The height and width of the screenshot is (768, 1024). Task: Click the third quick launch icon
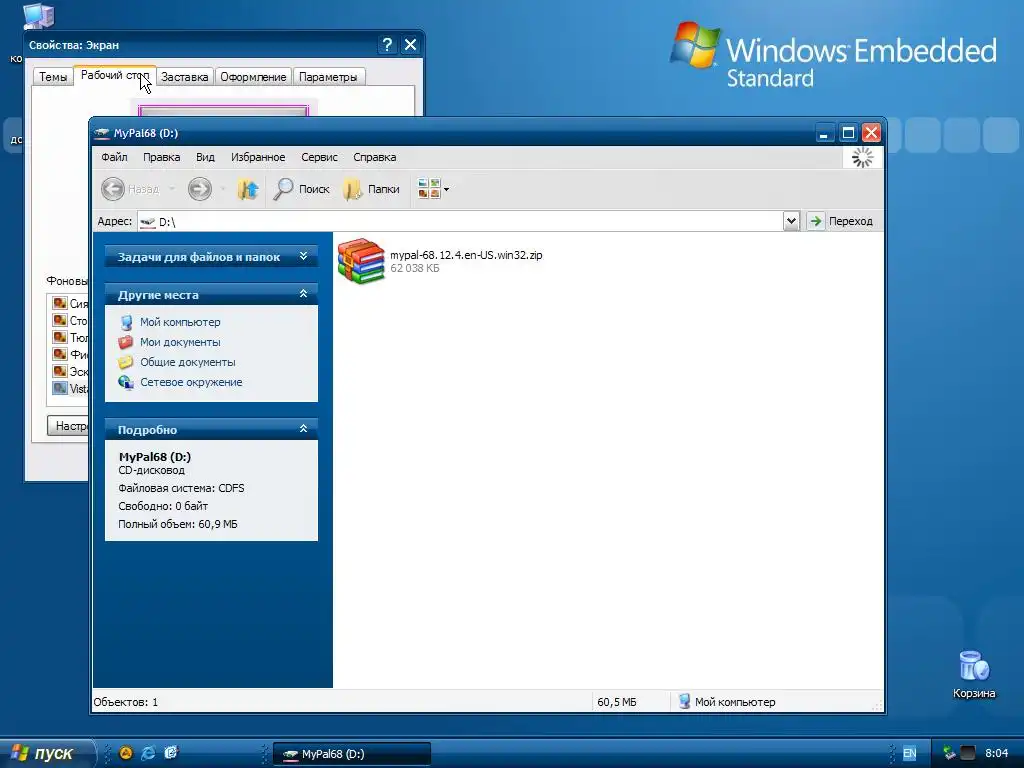[170, 753]
